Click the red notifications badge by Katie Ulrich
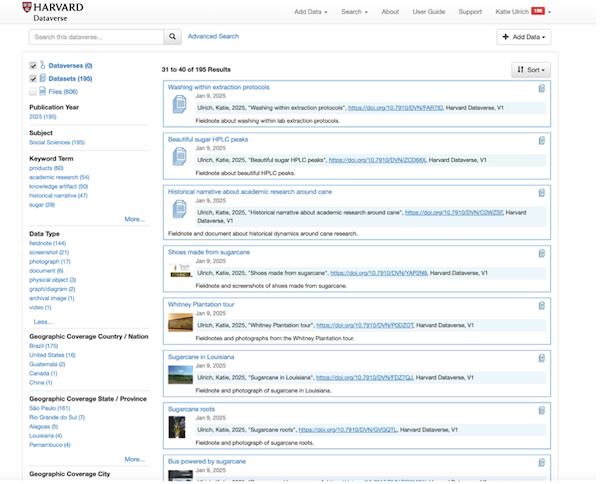Image resolution: width=600 pixels, height=484 pixels. [x=538, y=11]
